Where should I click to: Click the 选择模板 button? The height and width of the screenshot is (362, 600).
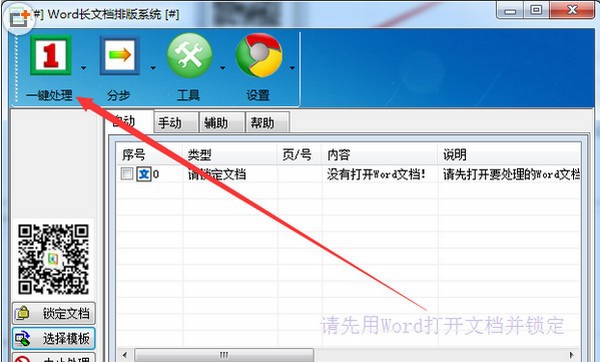[x=54, y=338]
